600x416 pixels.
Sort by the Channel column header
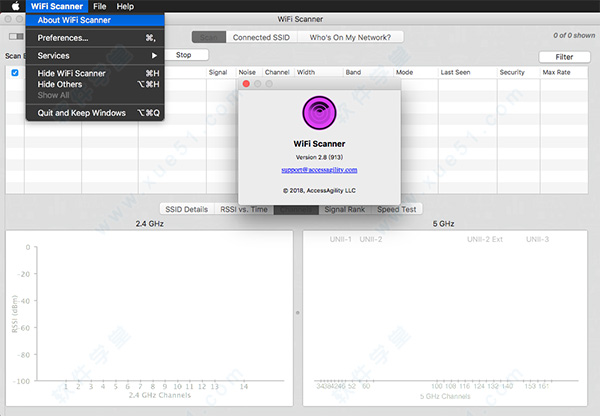pyautogui.click(x=277, y=72)
